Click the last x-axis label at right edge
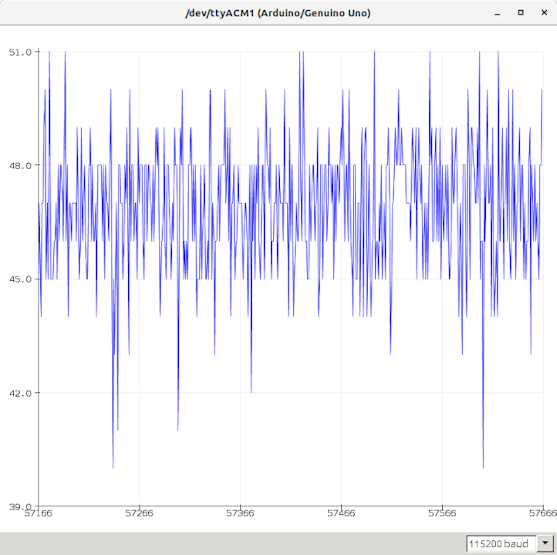 point(543,513)
